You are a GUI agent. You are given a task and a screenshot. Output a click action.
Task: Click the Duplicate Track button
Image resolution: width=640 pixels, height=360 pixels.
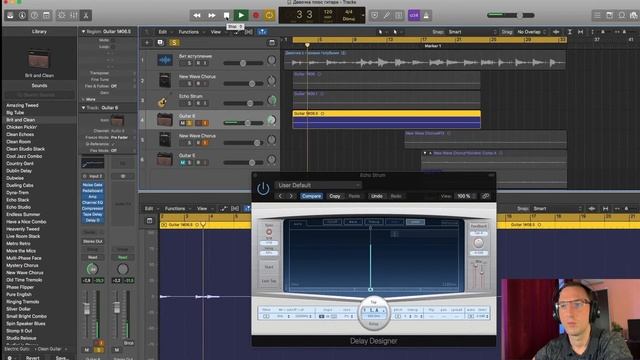pos(160,42)
